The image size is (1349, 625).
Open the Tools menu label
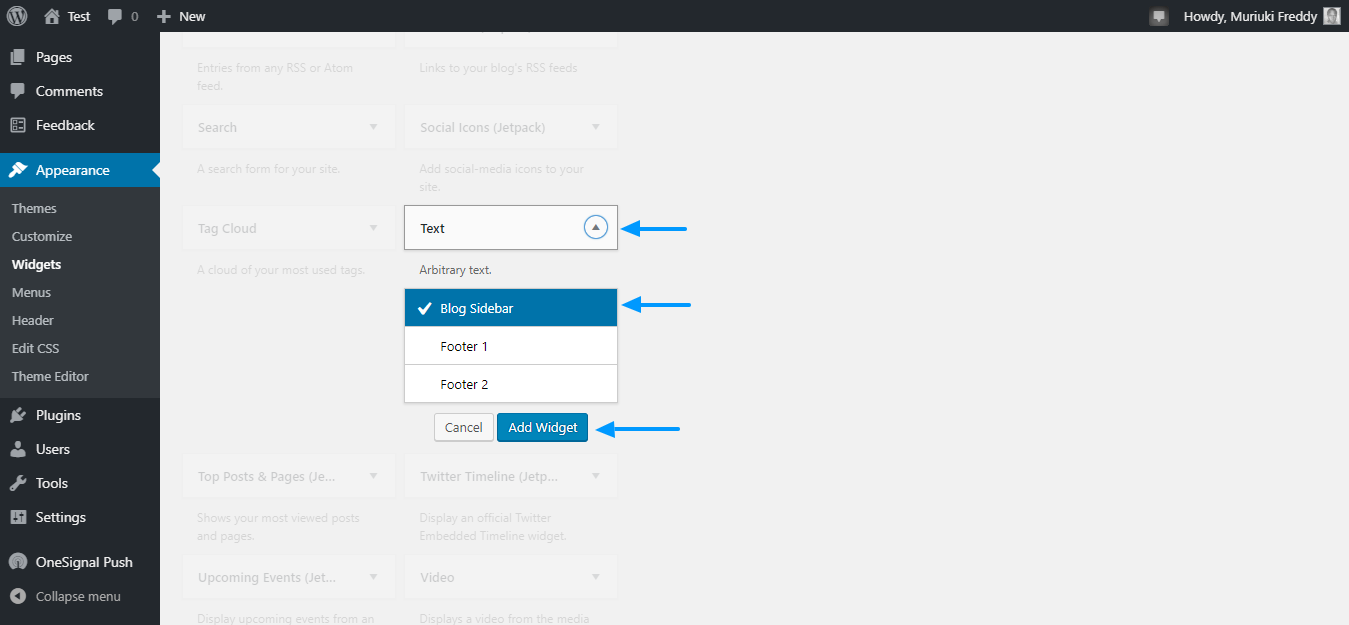point(52,483)
